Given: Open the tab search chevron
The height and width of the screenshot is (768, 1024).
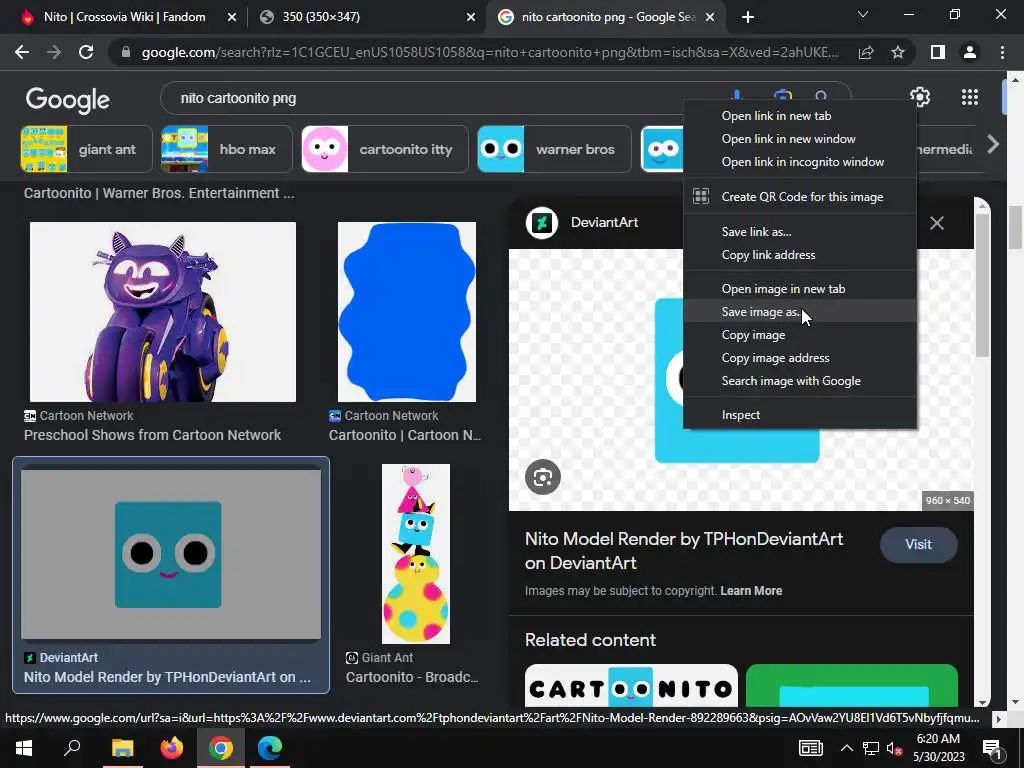Looking at the screenshot, I should (x=863, y=14).
